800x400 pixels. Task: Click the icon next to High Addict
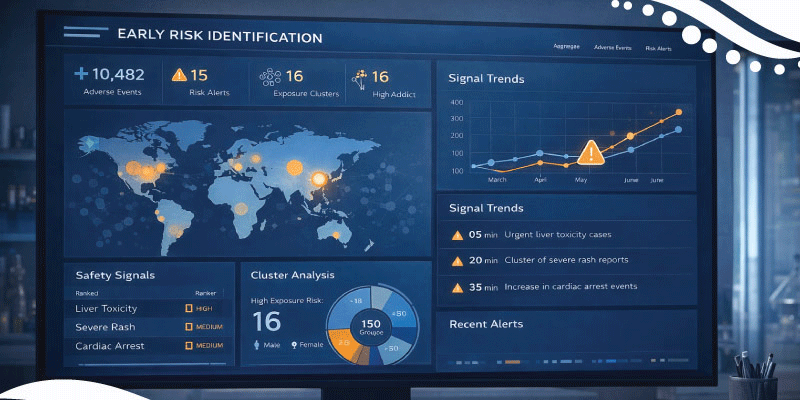[x=360, y=78]
